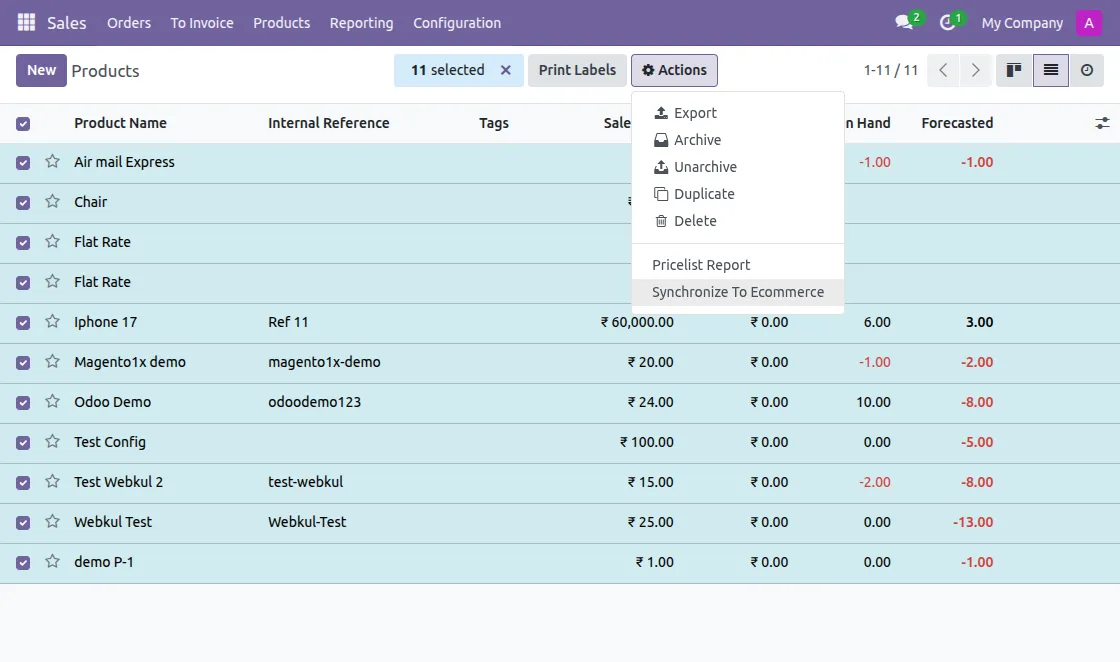Favorite the Air mail Express product
The height and width of the screenshot is (662, 1120).
coord(52,161)
